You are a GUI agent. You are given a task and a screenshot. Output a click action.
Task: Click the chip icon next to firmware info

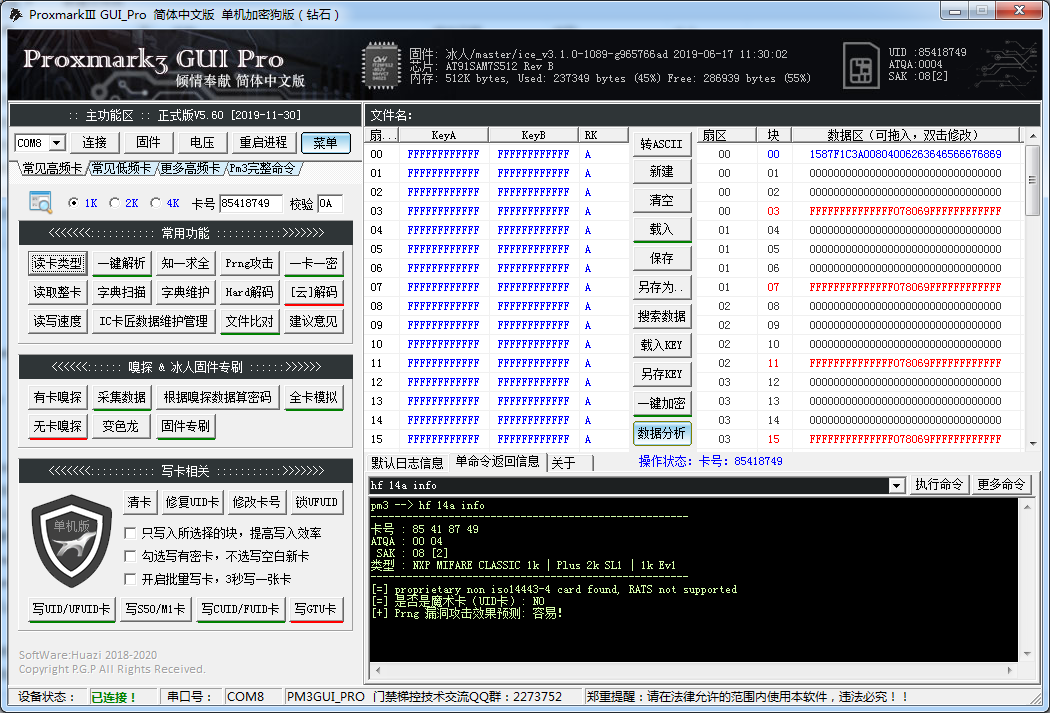click(381, 63)
